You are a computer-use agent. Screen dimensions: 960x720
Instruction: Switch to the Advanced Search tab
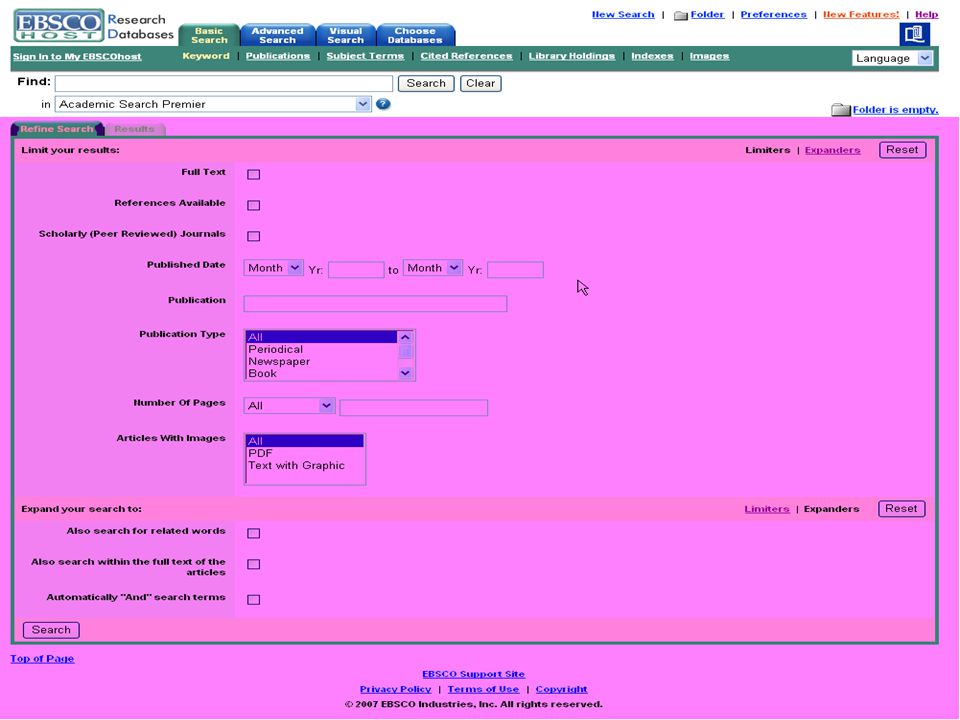[277, 36]
